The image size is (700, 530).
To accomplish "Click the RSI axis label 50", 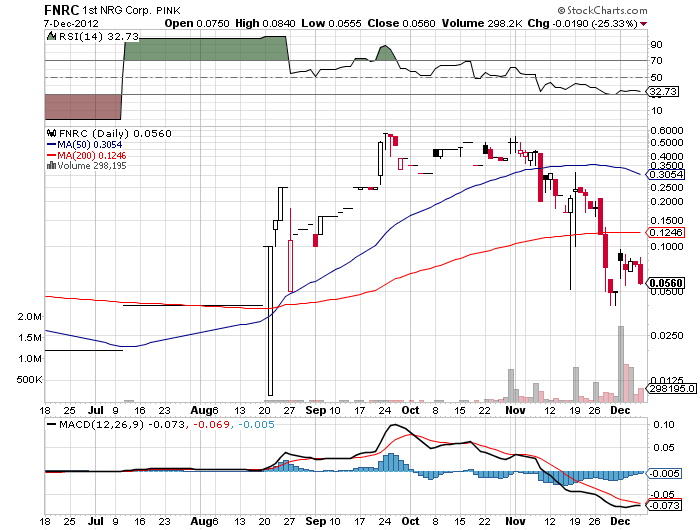I will pyautogui.click(x=656, y=77).
